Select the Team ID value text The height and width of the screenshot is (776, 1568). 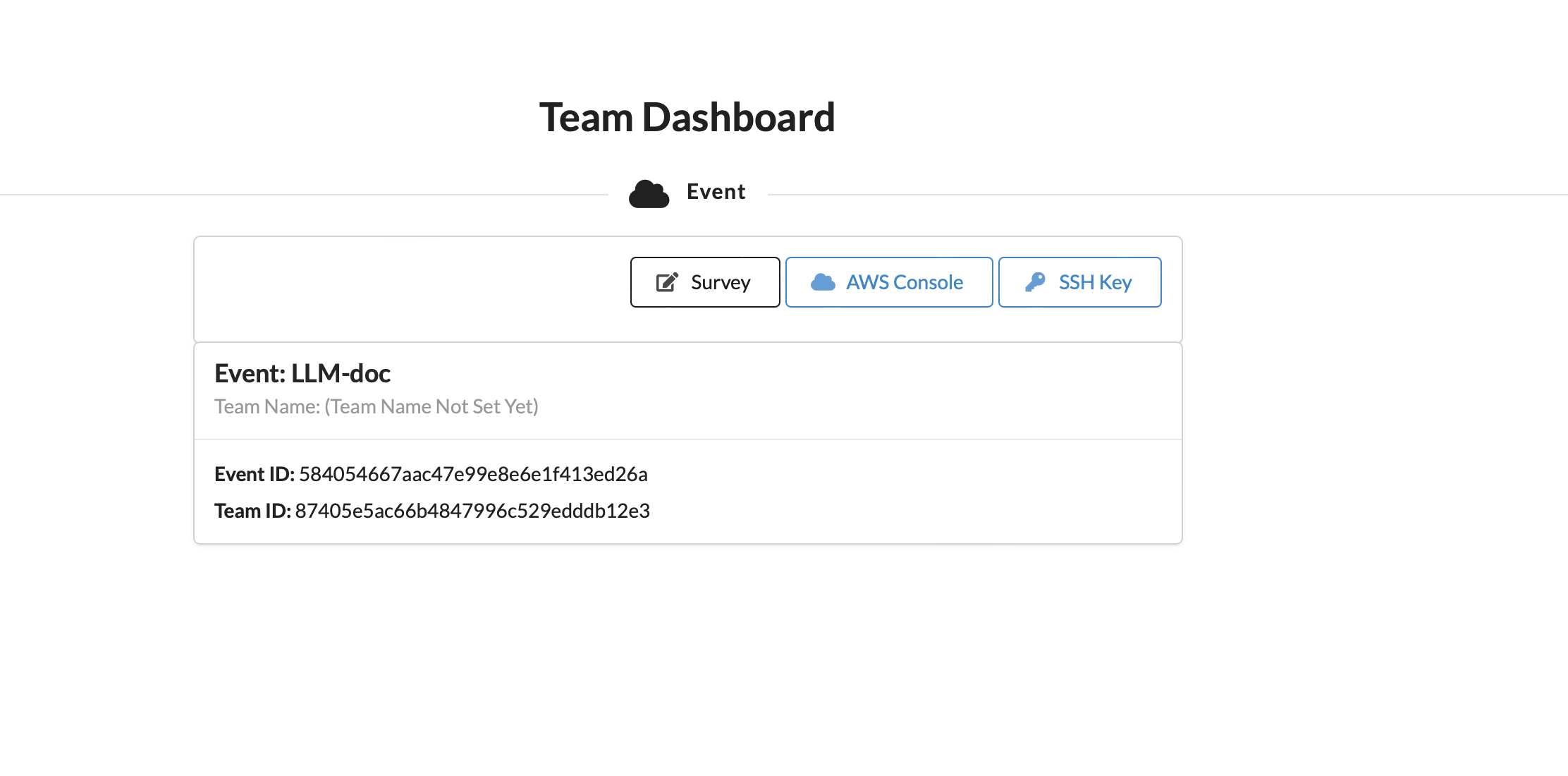point(474,511)
